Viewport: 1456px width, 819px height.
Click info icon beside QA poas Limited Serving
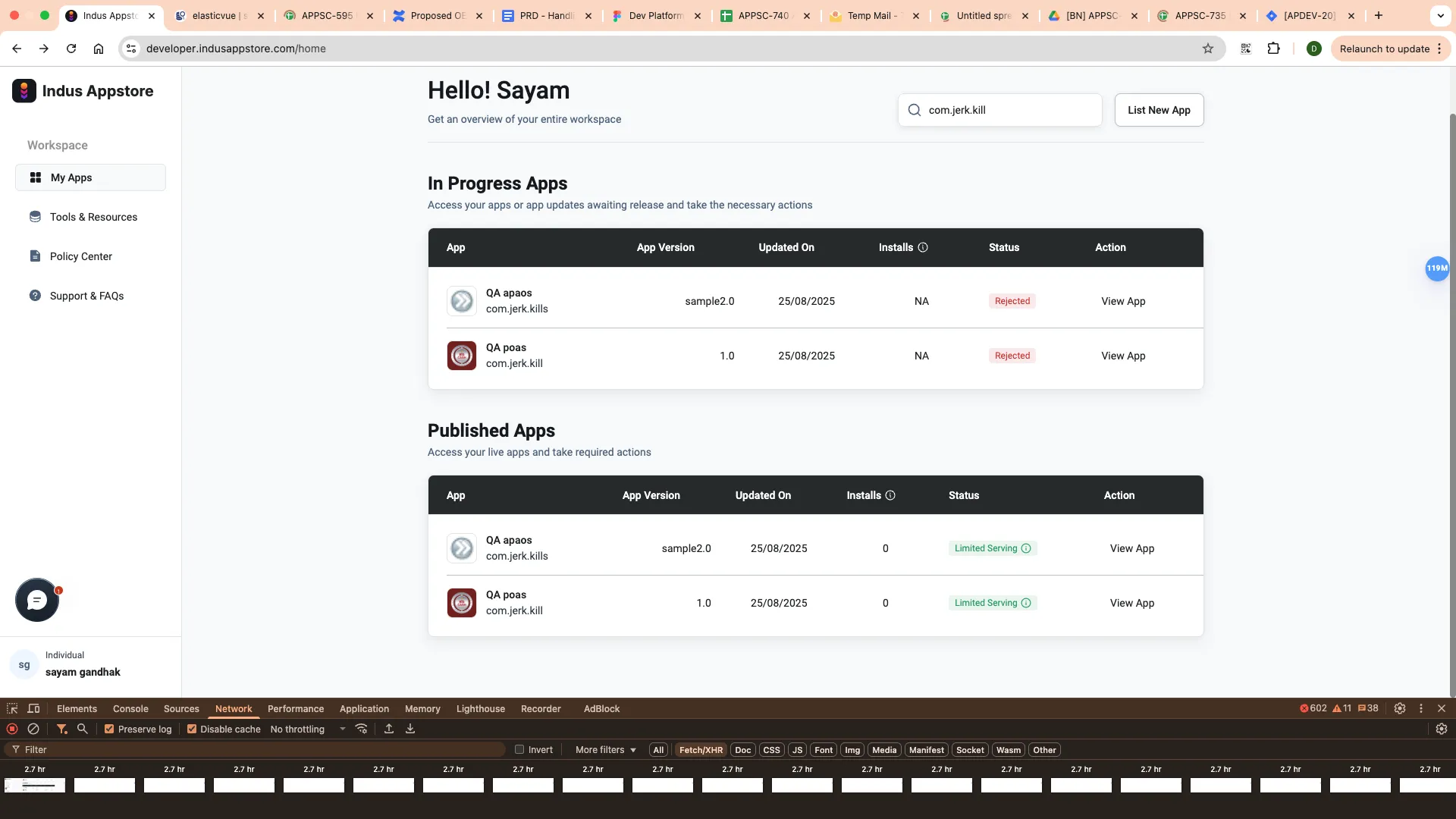click(x=1026, y=603)
